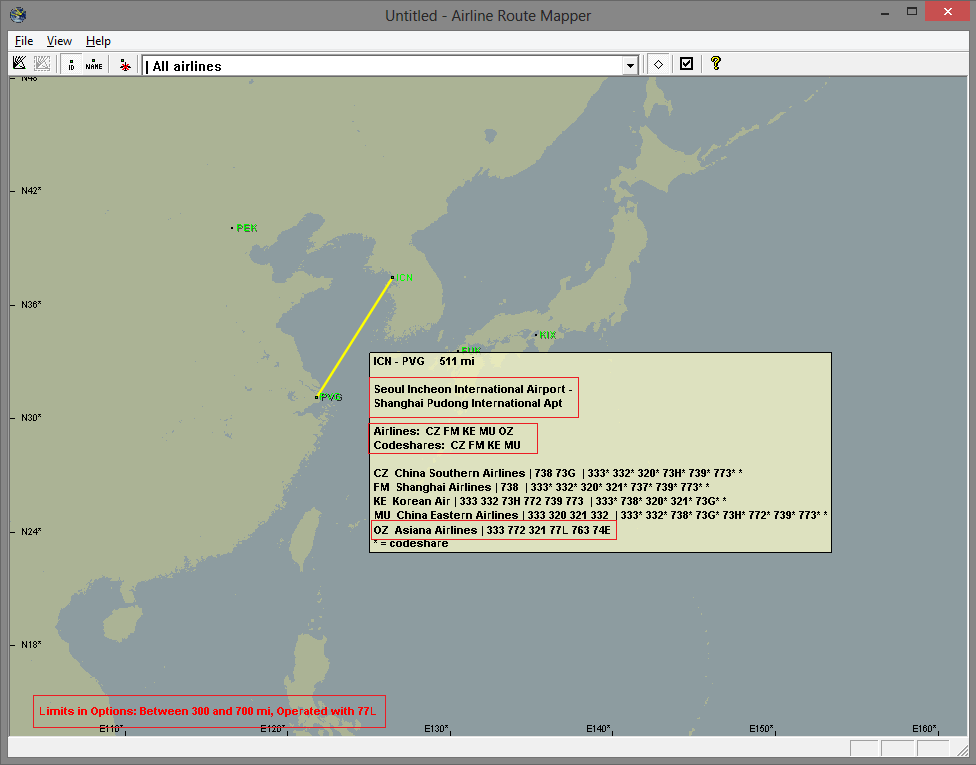Click the E140° longitude label
Viewport: 976px width, 765px height.
tap(599, 729)
